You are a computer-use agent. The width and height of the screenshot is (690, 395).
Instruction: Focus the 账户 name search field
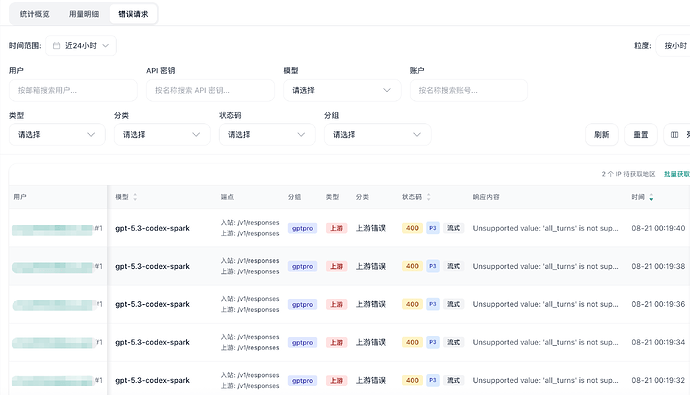[469, 91]
